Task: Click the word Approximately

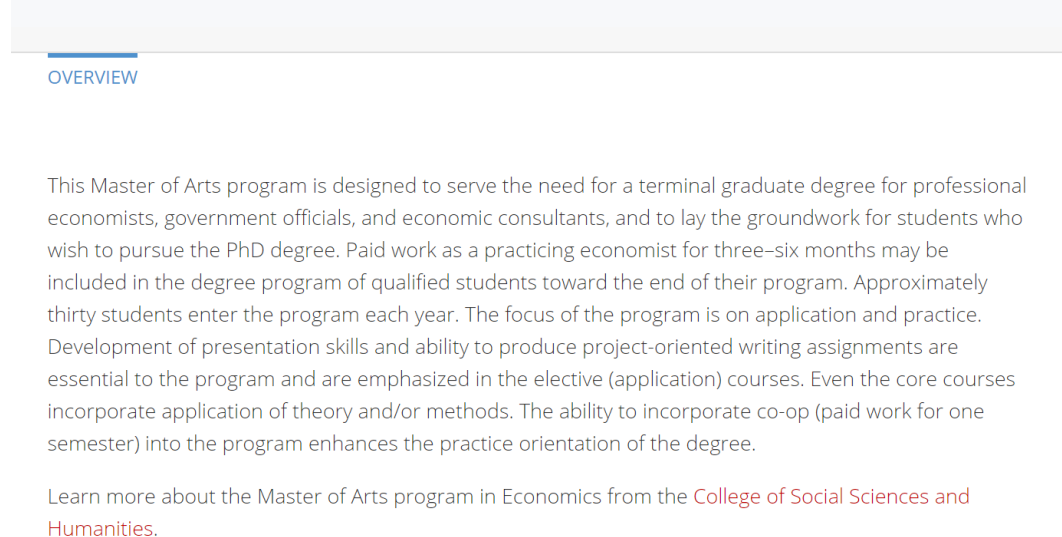Action: tap(920, 282)
